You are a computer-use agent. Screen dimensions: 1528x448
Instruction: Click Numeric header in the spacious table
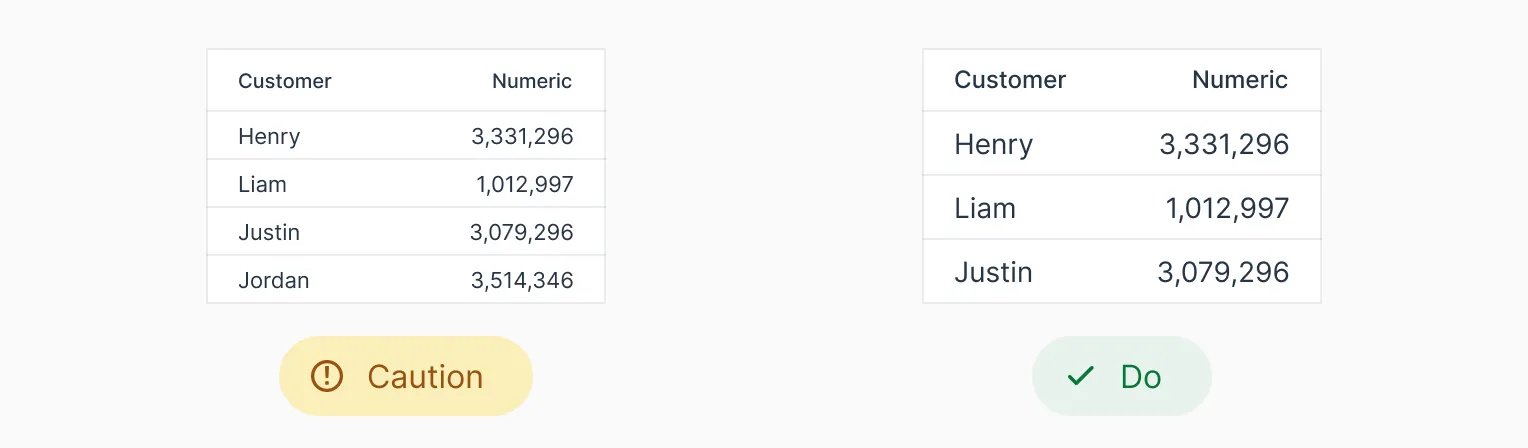click(1240, 80)
